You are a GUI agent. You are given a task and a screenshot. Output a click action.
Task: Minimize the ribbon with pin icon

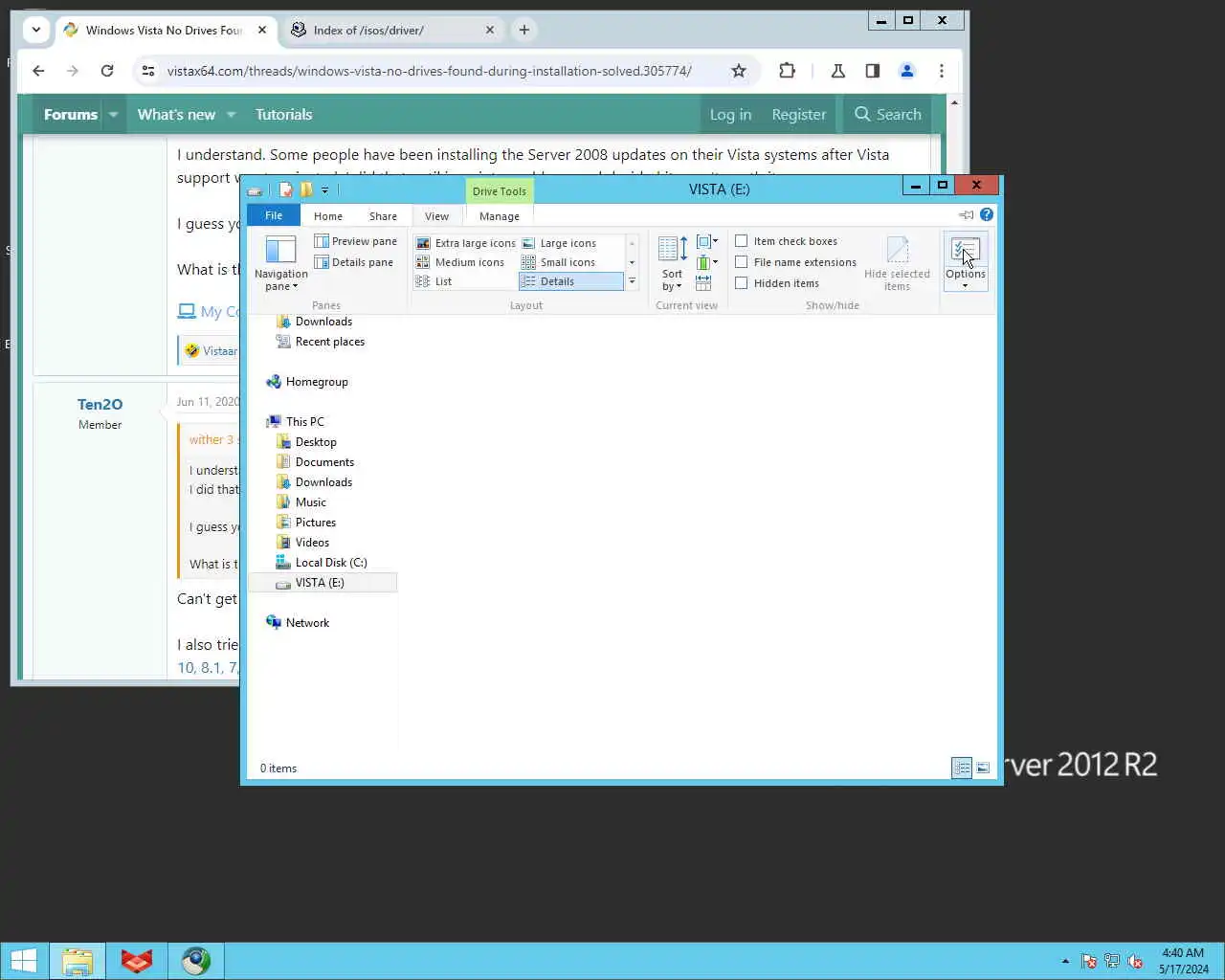tap(967, 214)
